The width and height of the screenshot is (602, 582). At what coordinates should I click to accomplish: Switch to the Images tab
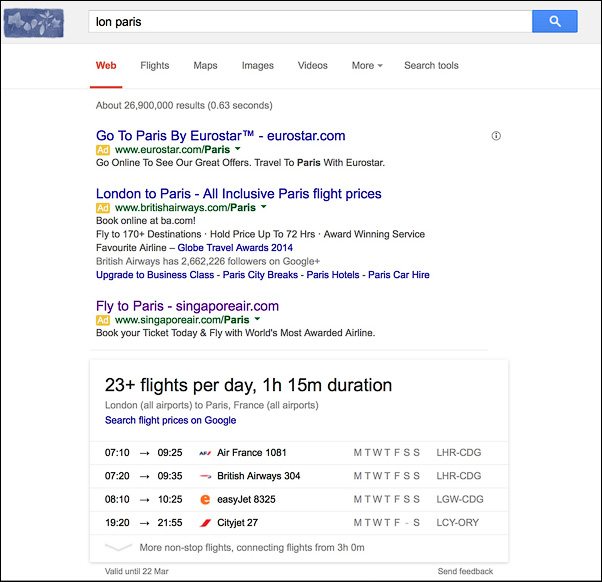pos(258,66)
